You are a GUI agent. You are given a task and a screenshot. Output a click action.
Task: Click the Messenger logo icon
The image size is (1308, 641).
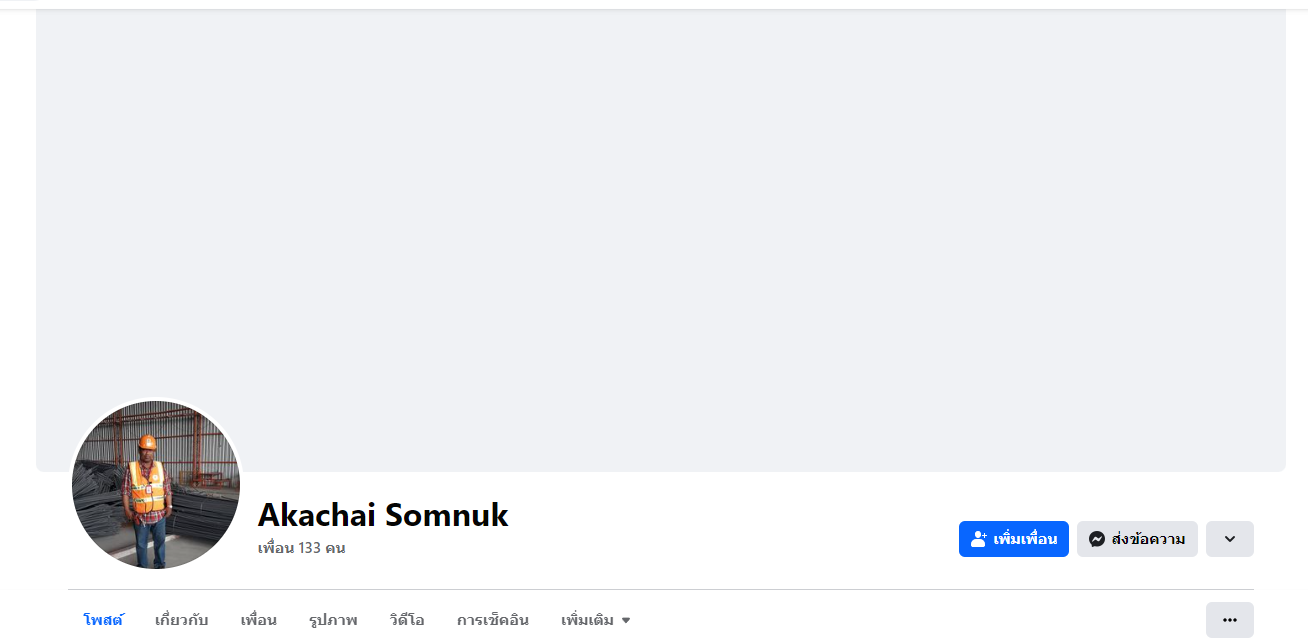coord(1097,539)
